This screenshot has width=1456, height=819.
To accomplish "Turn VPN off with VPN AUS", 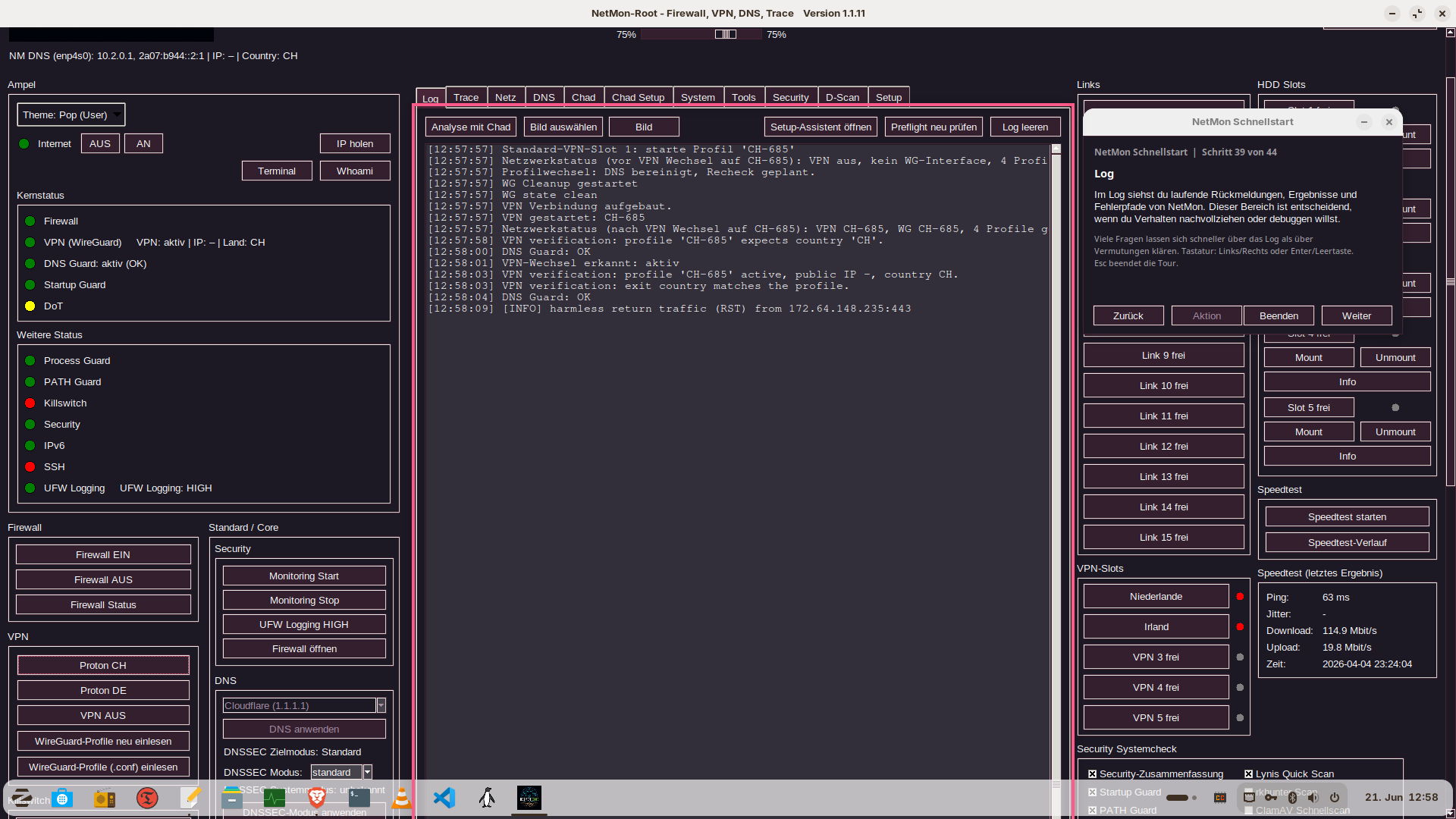I will (103, 716).
